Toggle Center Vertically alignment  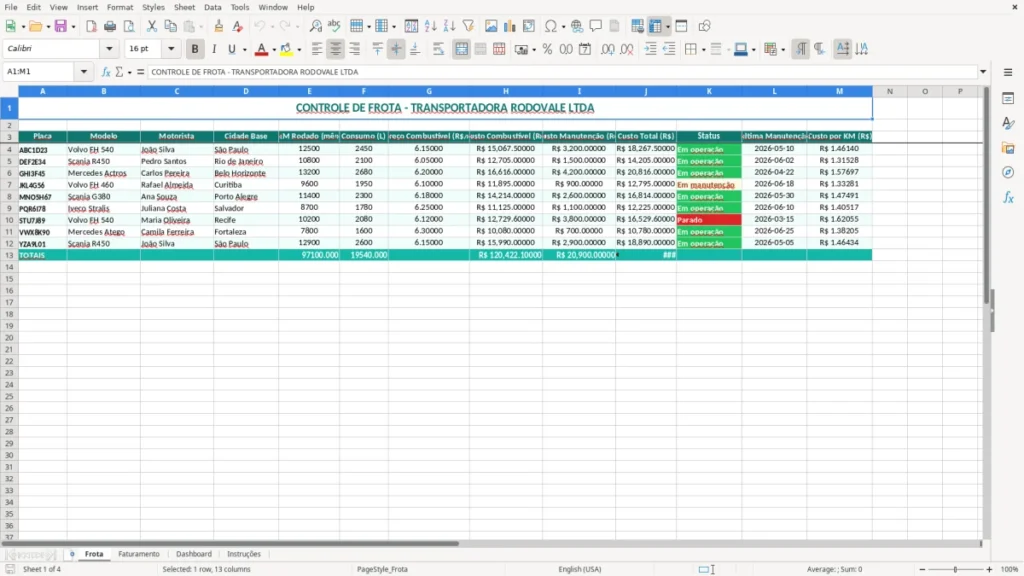click(396, 49)
